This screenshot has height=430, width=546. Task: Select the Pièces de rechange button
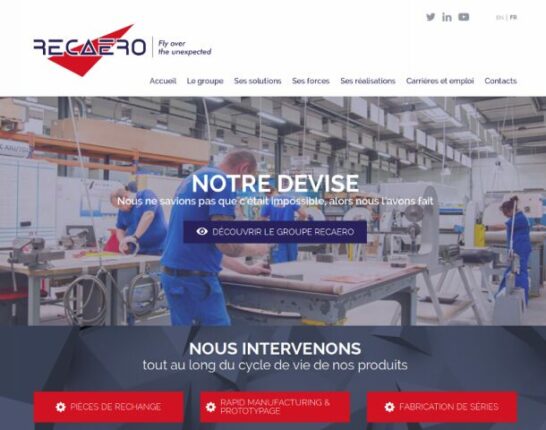click(108, 407)
